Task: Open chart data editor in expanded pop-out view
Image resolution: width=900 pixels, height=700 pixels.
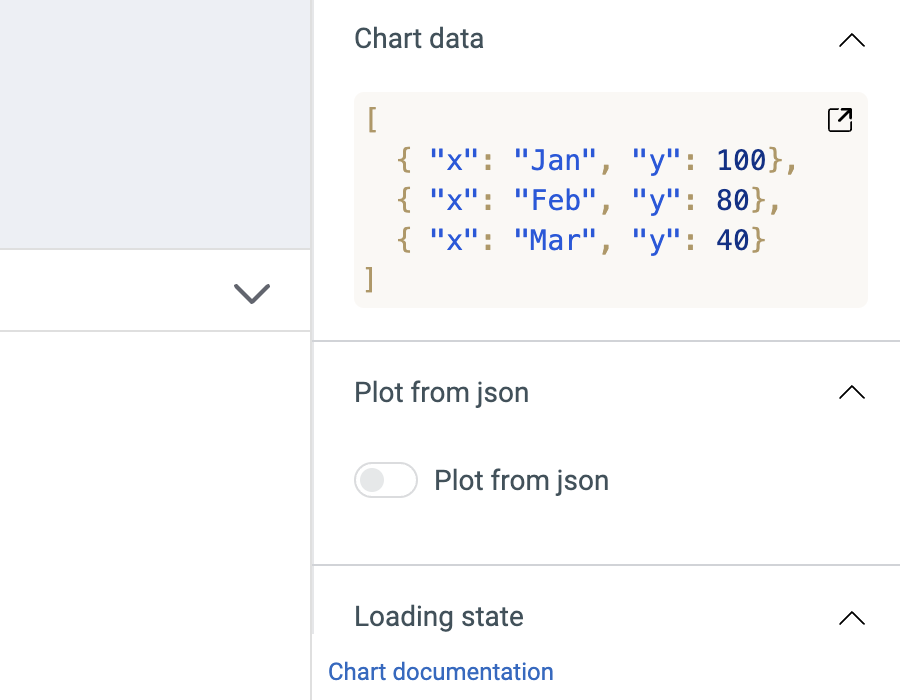Action: tap(840, 121)
